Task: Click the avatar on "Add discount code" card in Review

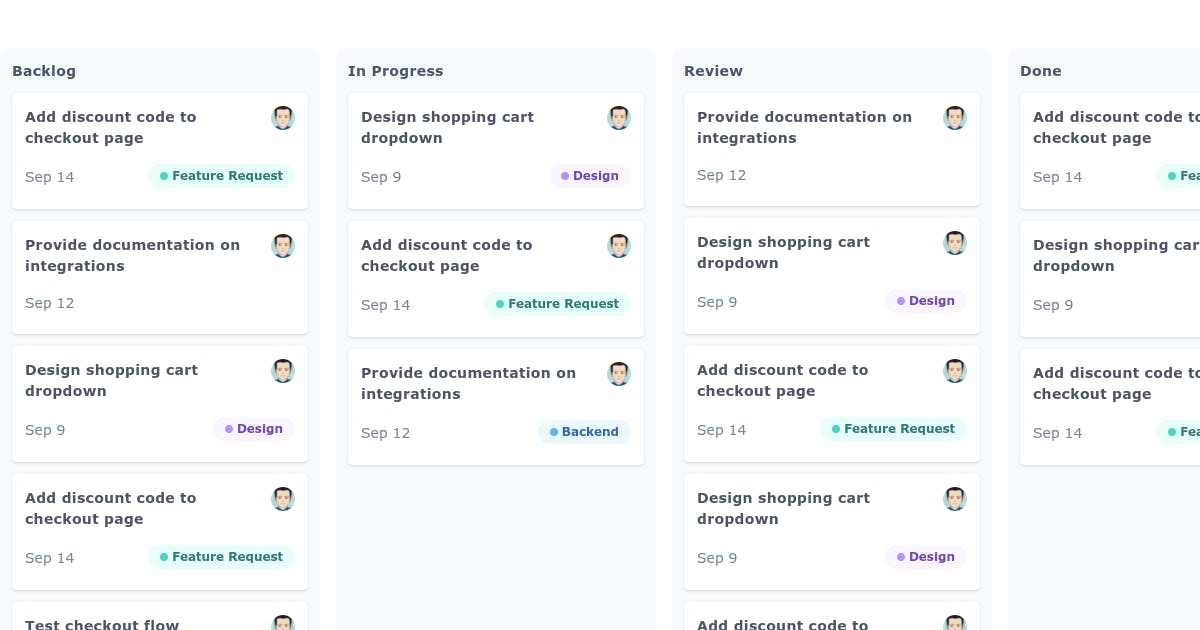Action: click(x=955, y=370)
